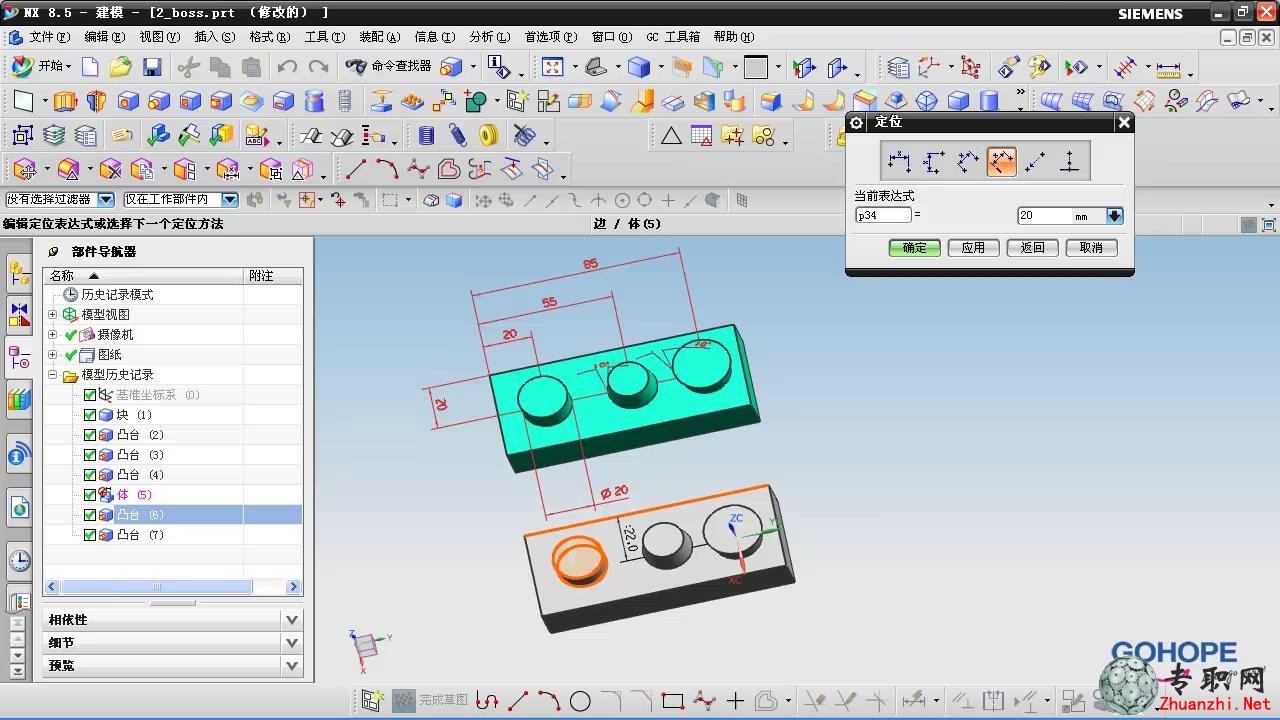The height and width of the screenshot is (720, 1280).
Task: Toggle the checkbox for 基准坐标系 (0)
Action: click(x=90, y=395)
